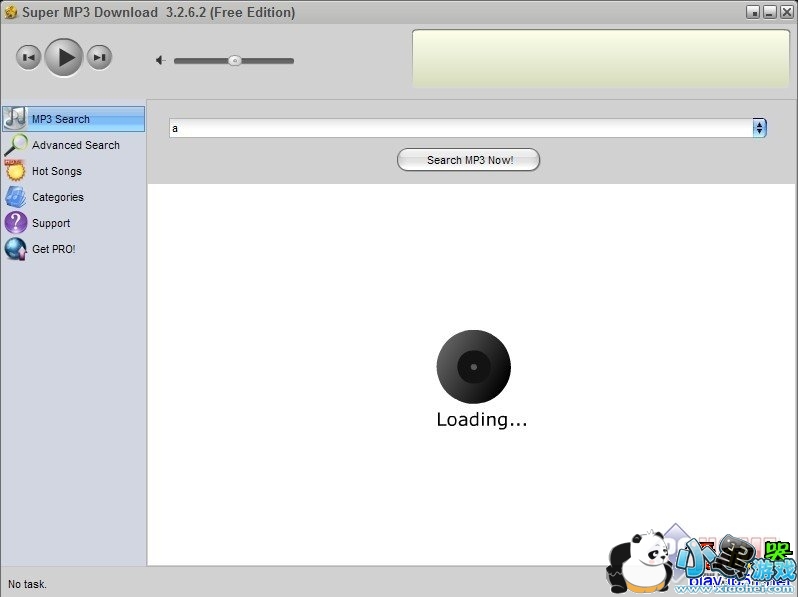
Task: Browse the Categories label in the sidebar
Action: 58,197
